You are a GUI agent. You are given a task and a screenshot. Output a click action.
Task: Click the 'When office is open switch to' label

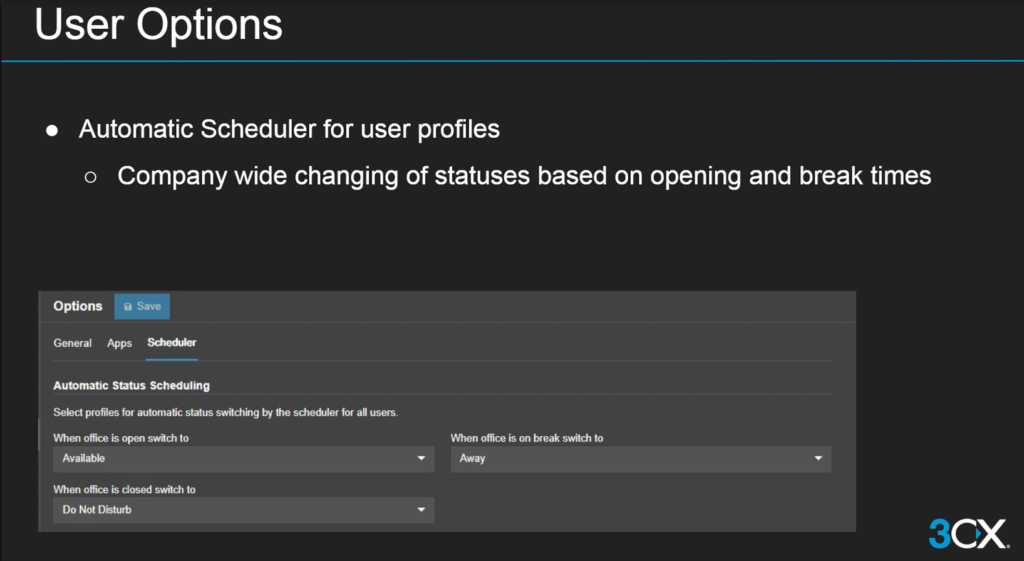point(135,438)
